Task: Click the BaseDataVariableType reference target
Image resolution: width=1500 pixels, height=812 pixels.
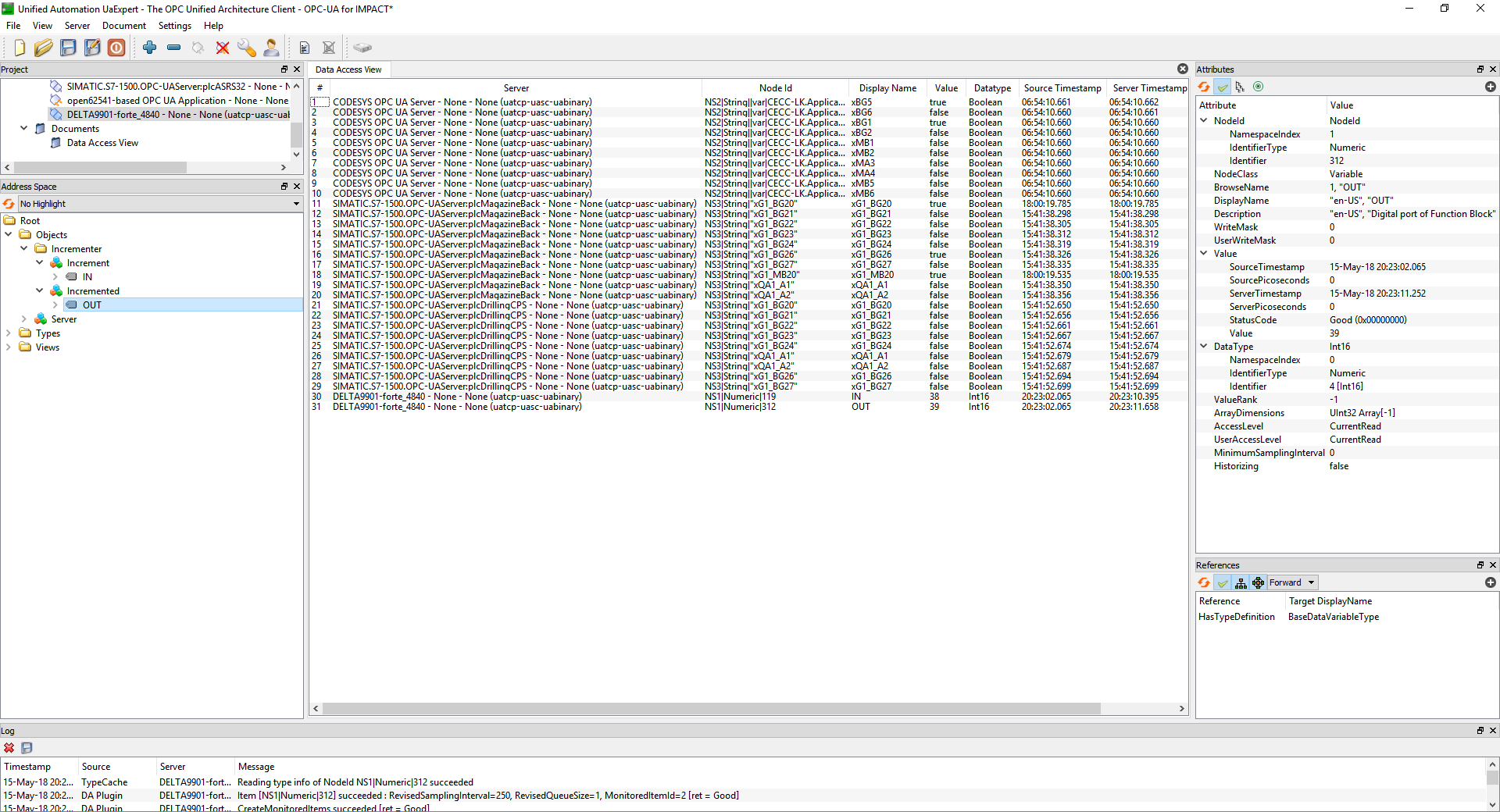Action: pos(1333,617)
